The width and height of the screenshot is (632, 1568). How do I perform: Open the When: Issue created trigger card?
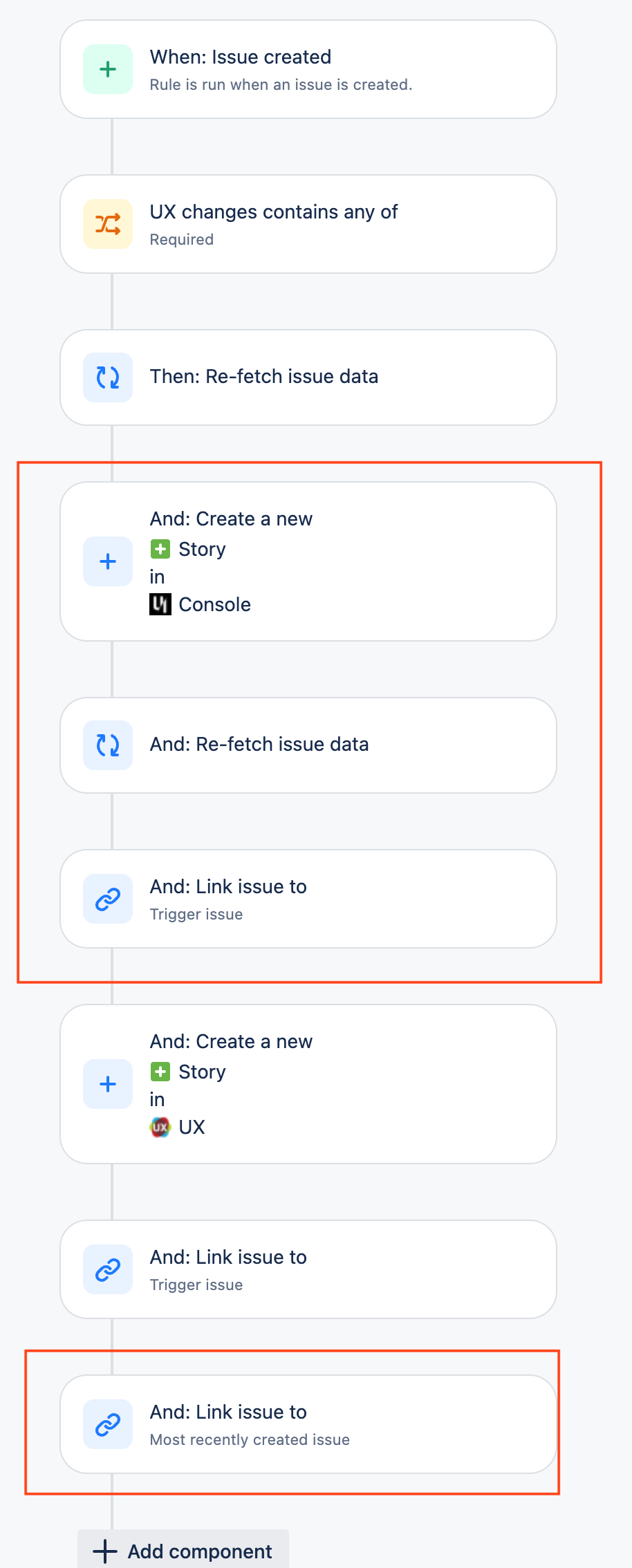coord(308,68)
